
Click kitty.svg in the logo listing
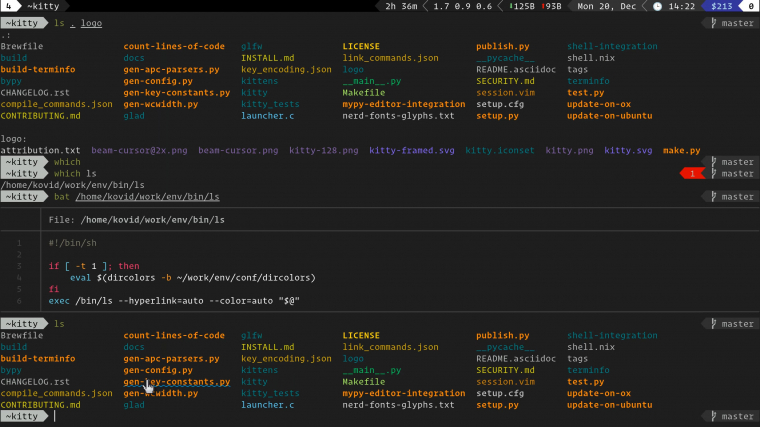[628, 150]
